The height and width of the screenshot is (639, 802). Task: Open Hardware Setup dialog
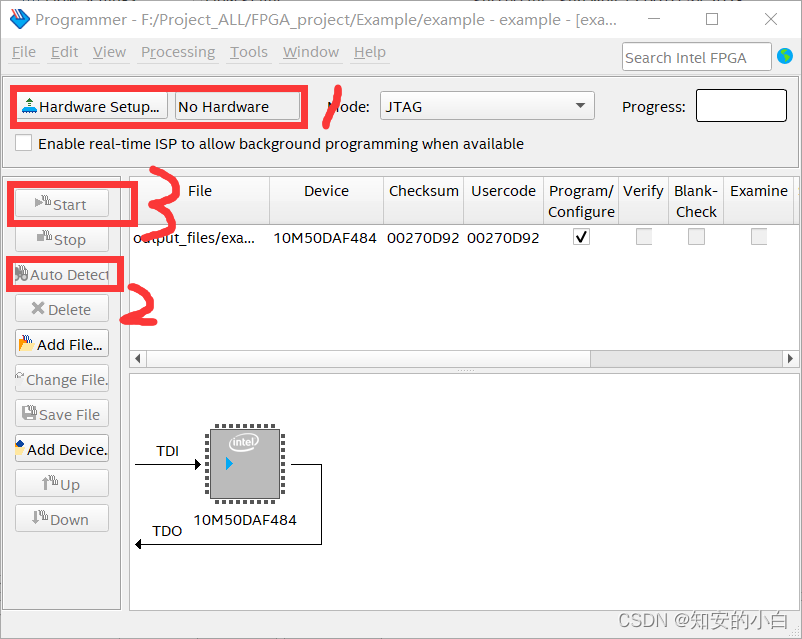[x=92, y=106]
